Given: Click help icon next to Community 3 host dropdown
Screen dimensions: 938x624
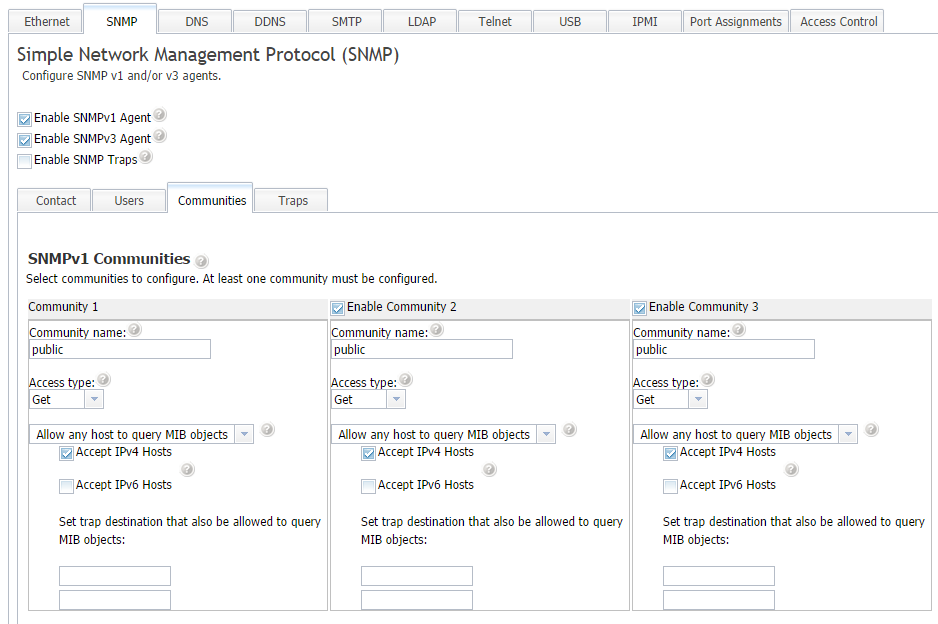Looking at the screenshot, I should coord(871,430).
